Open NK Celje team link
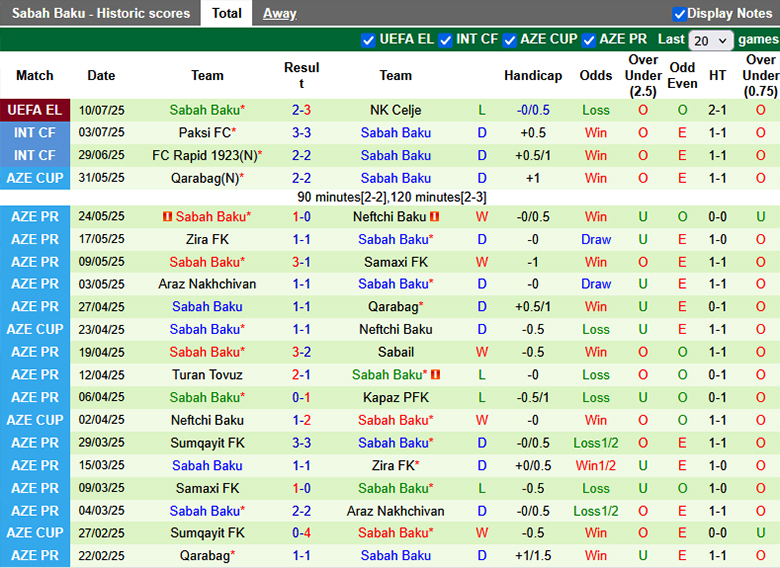Screen dimensions: 780x568 point(395,110)
